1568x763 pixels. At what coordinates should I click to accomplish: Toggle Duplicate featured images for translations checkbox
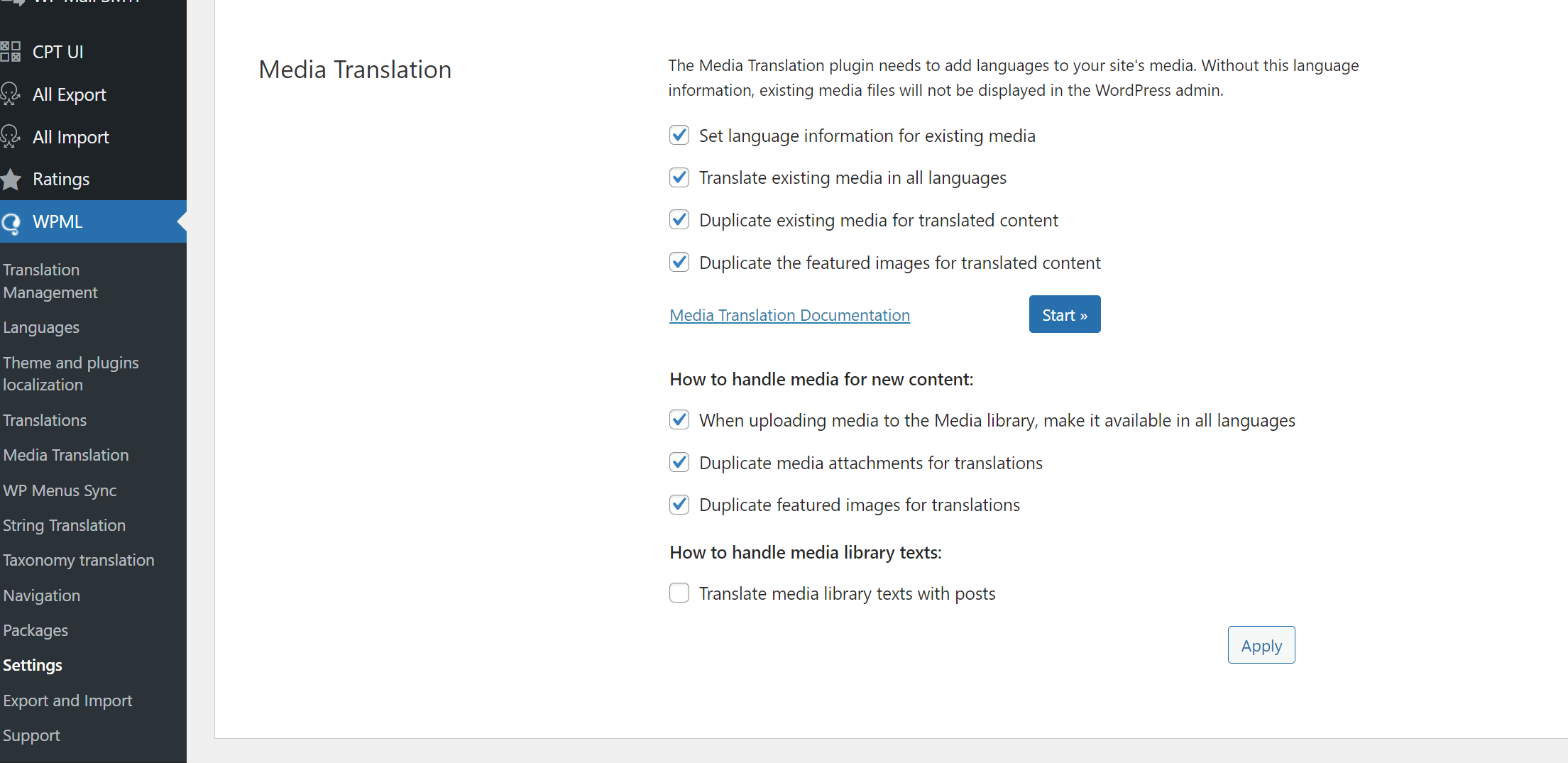pos(679,505)
